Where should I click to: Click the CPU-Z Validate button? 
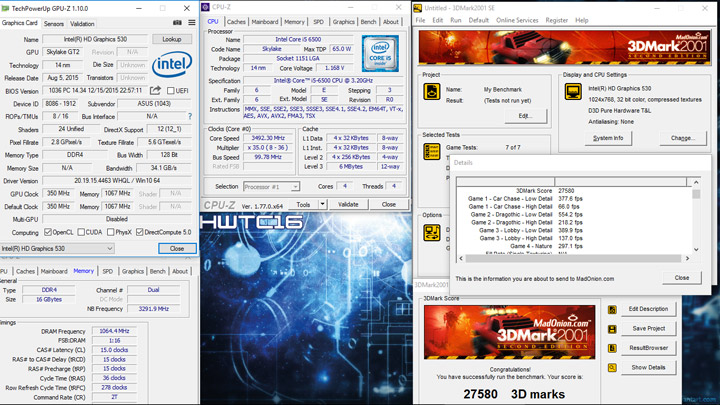tap(348, 204)
